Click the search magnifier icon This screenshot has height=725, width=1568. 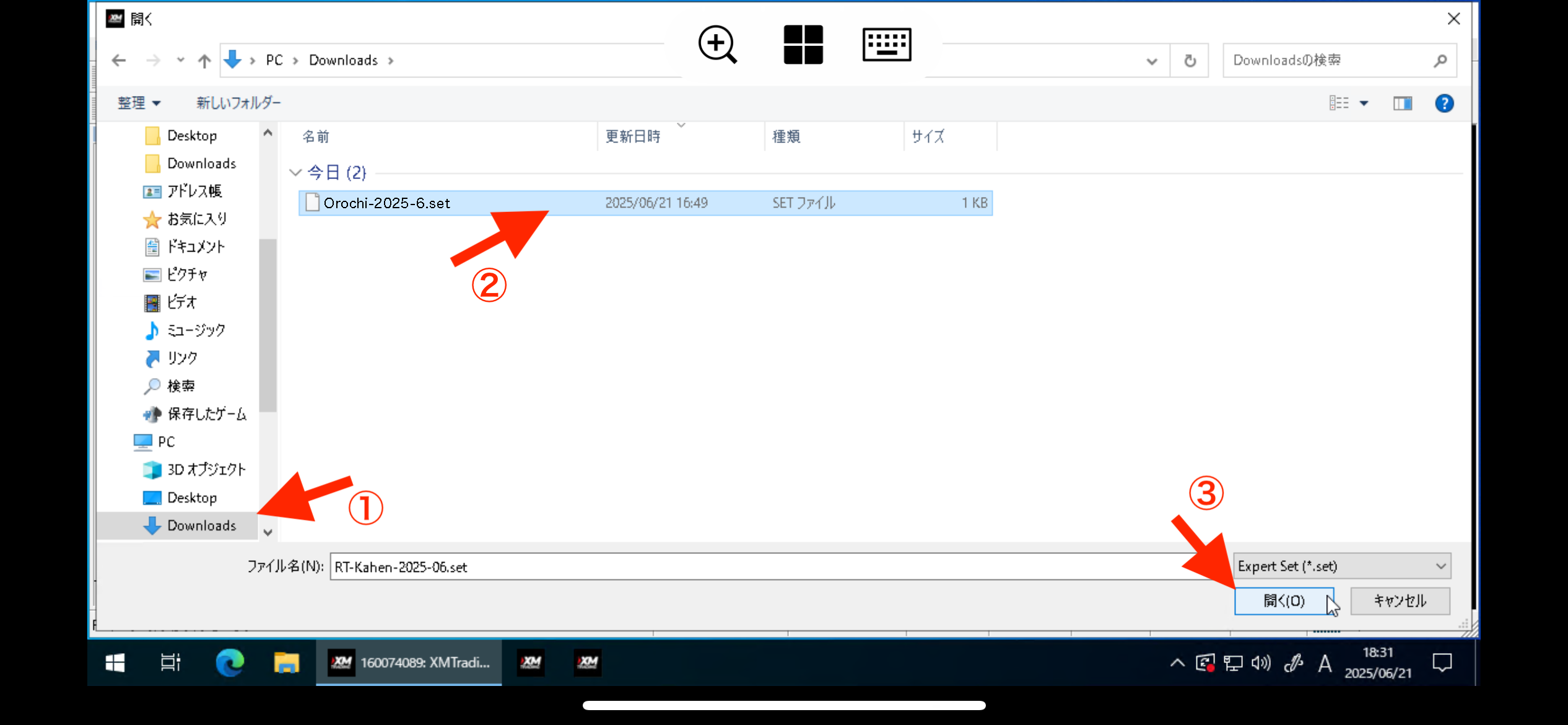(x=1440, y=61)
